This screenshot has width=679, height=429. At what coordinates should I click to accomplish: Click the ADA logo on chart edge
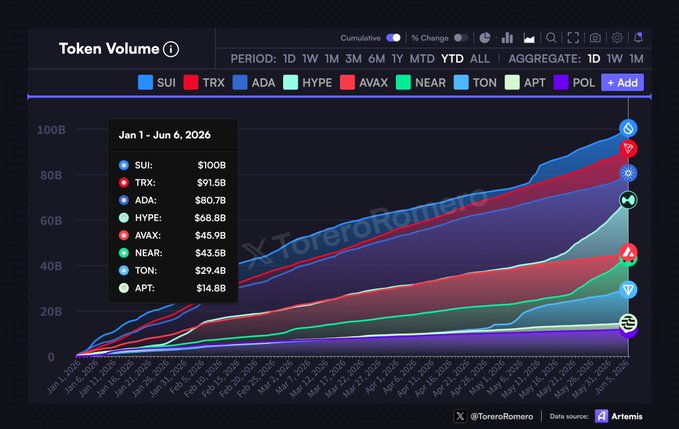(x=628, y=173)
